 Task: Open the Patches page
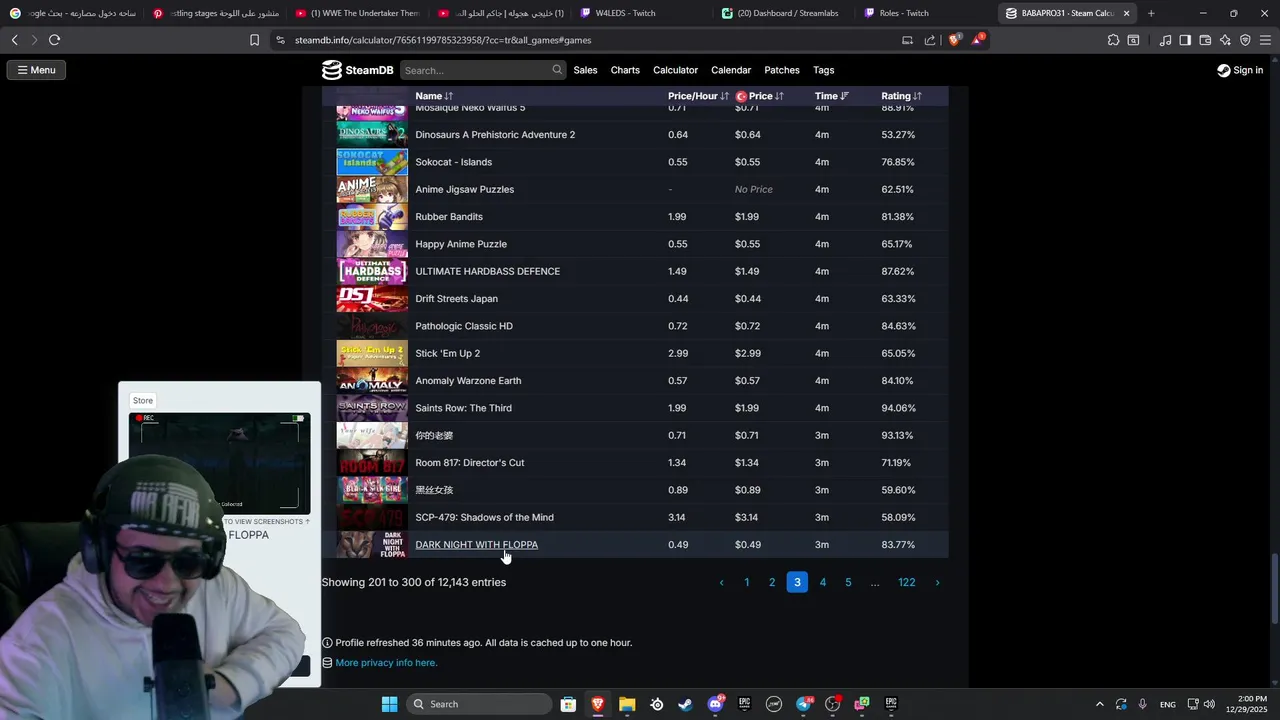coord(782,70)
